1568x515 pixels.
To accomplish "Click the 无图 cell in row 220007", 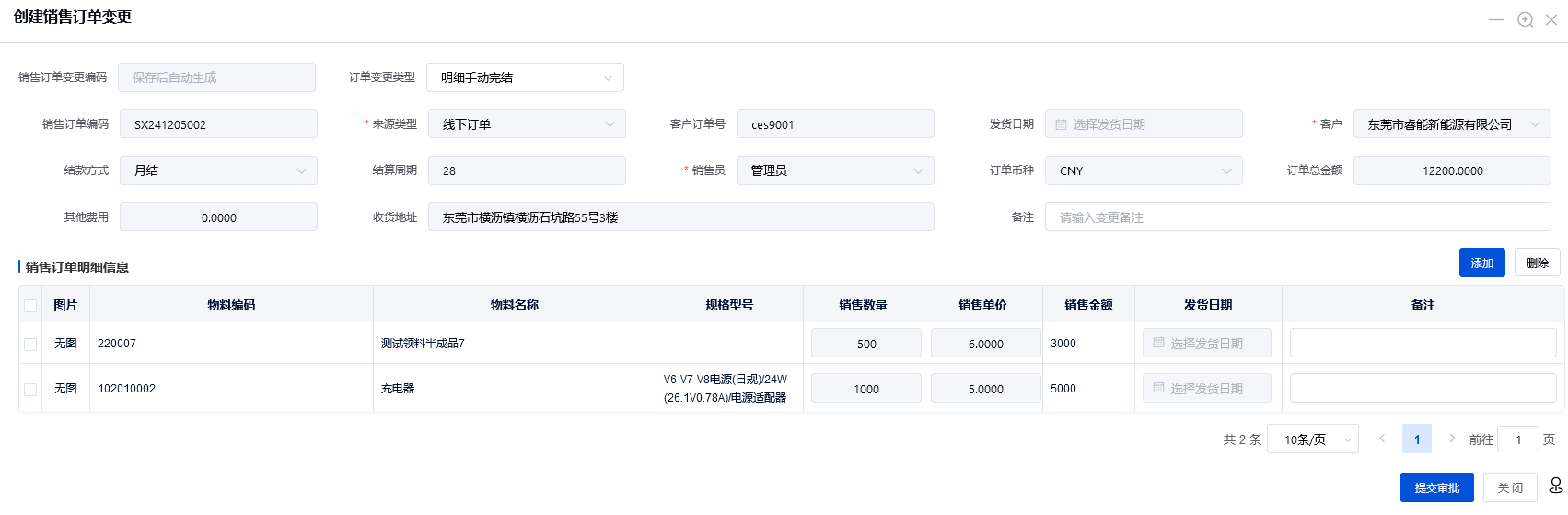I will pos(65,344).
